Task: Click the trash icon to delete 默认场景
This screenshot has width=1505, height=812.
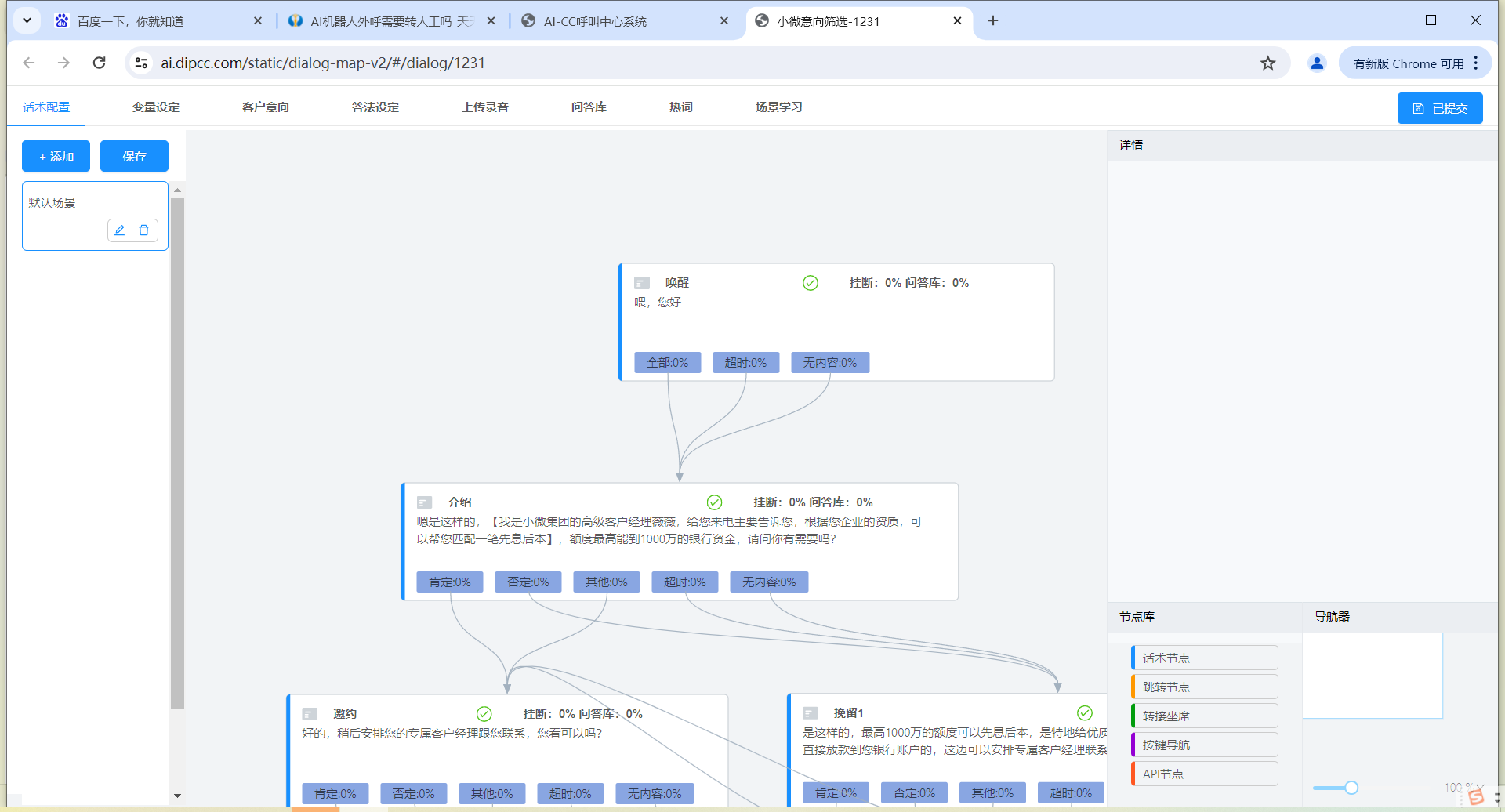Action: click(144, 230)
